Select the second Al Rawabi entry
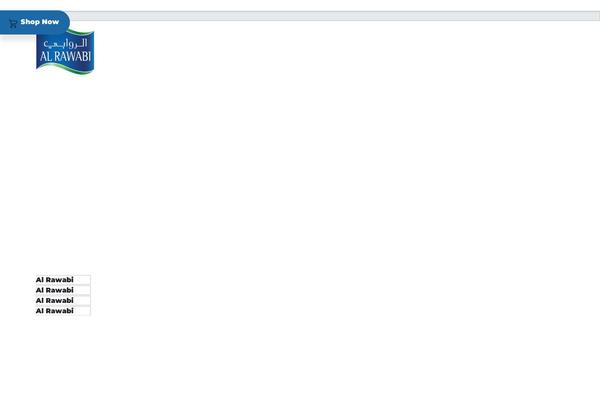 [x=55, y=290]
